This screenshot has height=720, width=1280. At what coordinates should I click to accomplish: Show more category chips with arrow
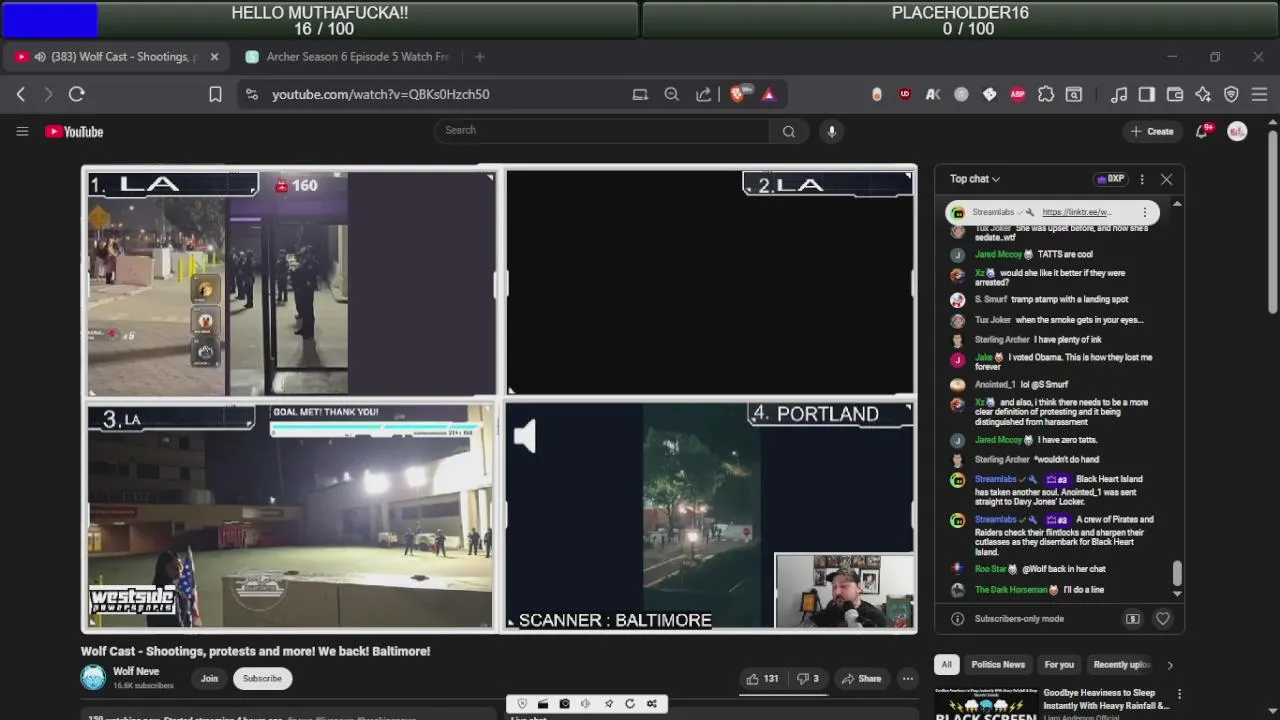tap(1169, 664)
